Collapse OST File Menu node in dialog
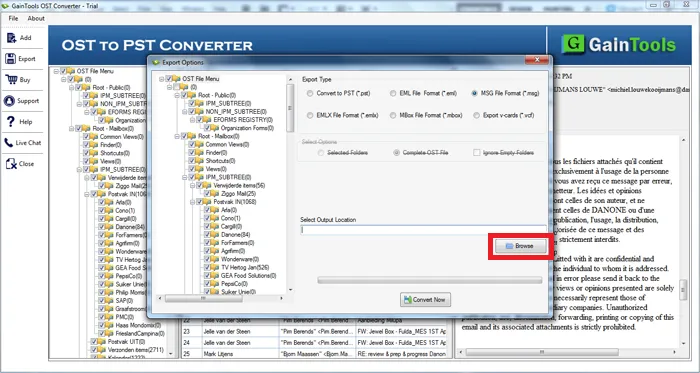Image resolution: width=700 pixels, height=373 pixels. (162, 79)
